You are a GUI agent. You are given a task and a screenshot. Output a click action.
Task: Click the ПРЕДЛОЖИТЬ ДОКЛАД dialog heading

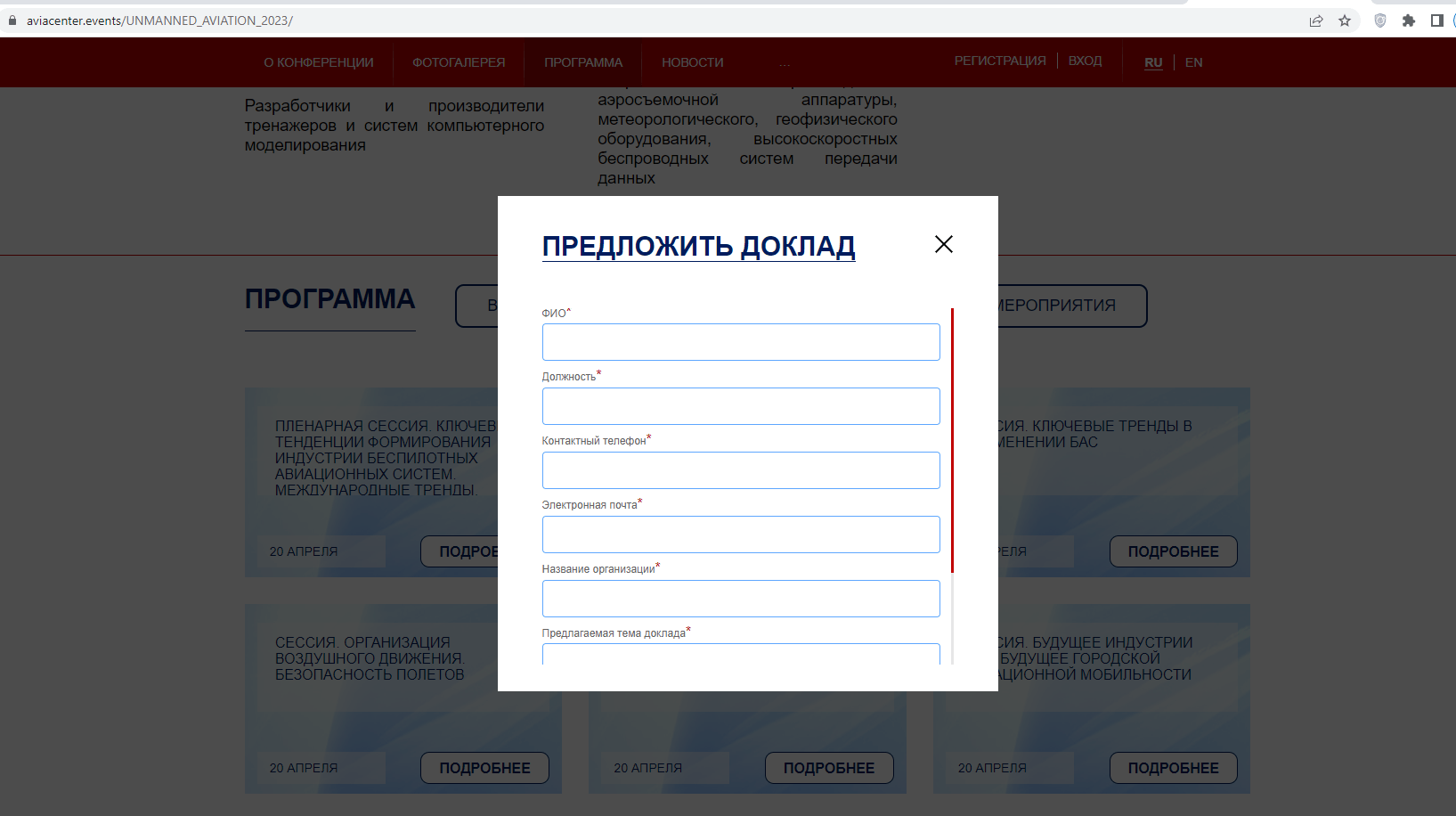click(699, 246)
